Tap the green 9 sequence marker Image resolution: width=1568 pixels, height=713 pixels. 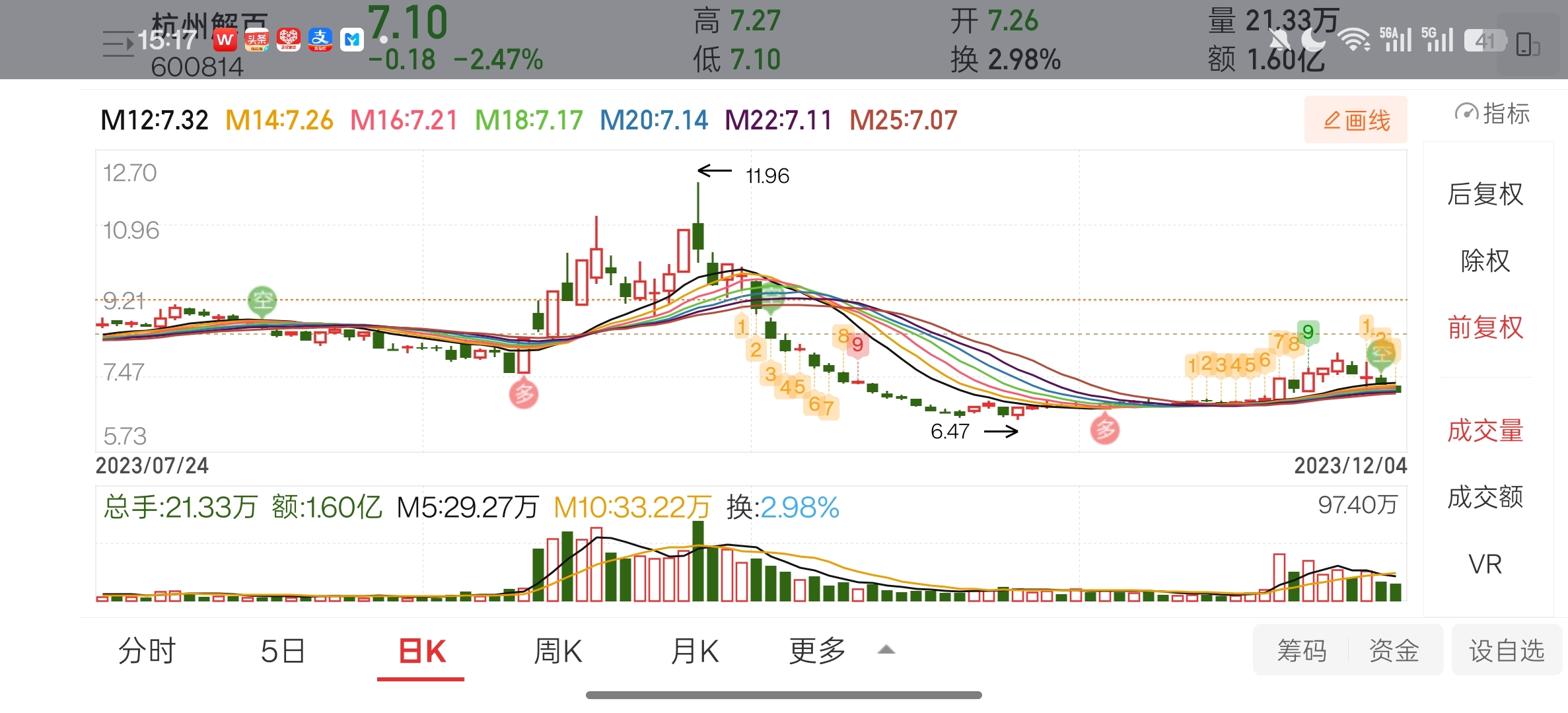(x=1308, y=332)
